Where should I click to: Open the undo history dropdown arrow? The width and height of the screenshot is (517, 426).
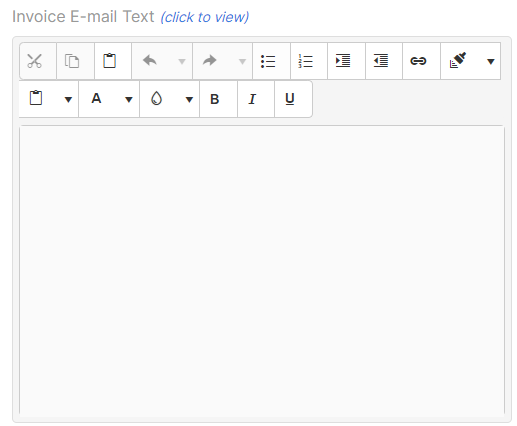182,61
